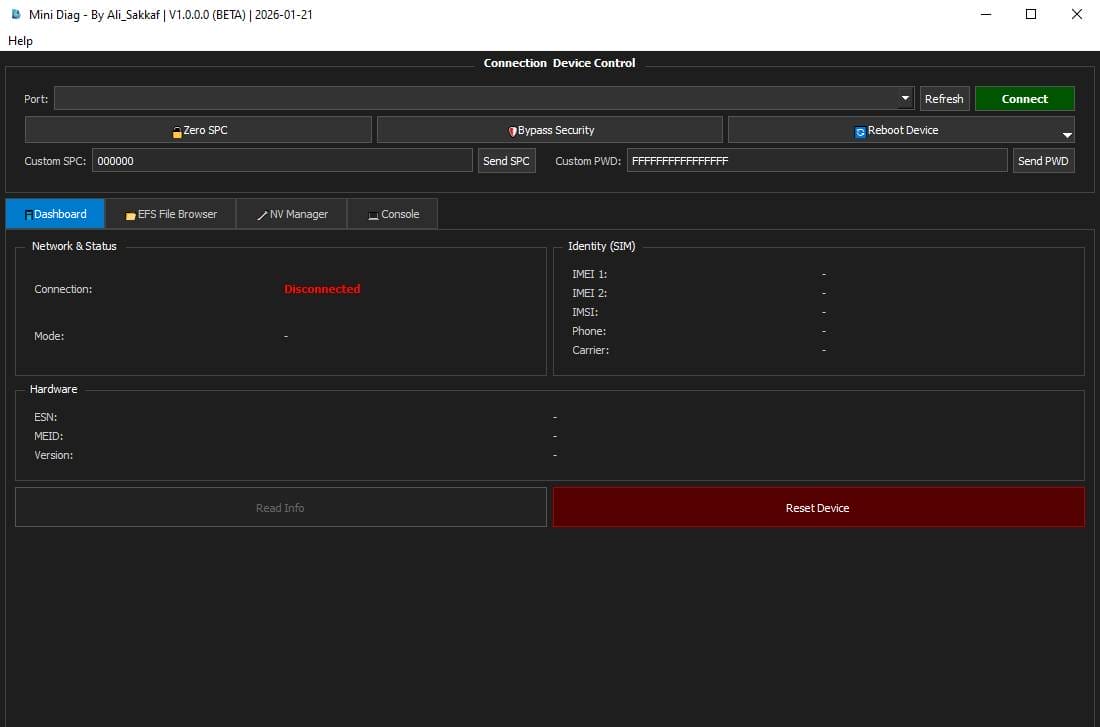
Task: Open the empty Port combo box
Action: [480, 98]
